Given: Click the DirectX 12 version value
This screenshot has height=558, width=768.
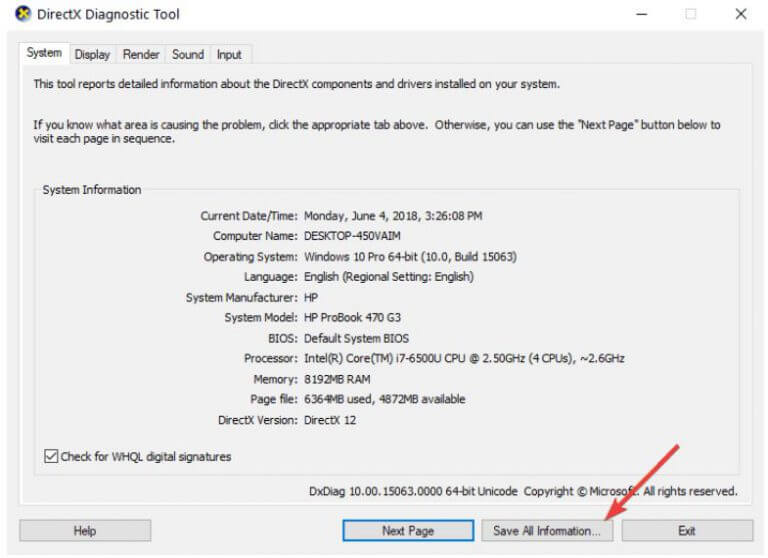Looking at the screenshot, I should pyautogui.click(x=330, y=420).
